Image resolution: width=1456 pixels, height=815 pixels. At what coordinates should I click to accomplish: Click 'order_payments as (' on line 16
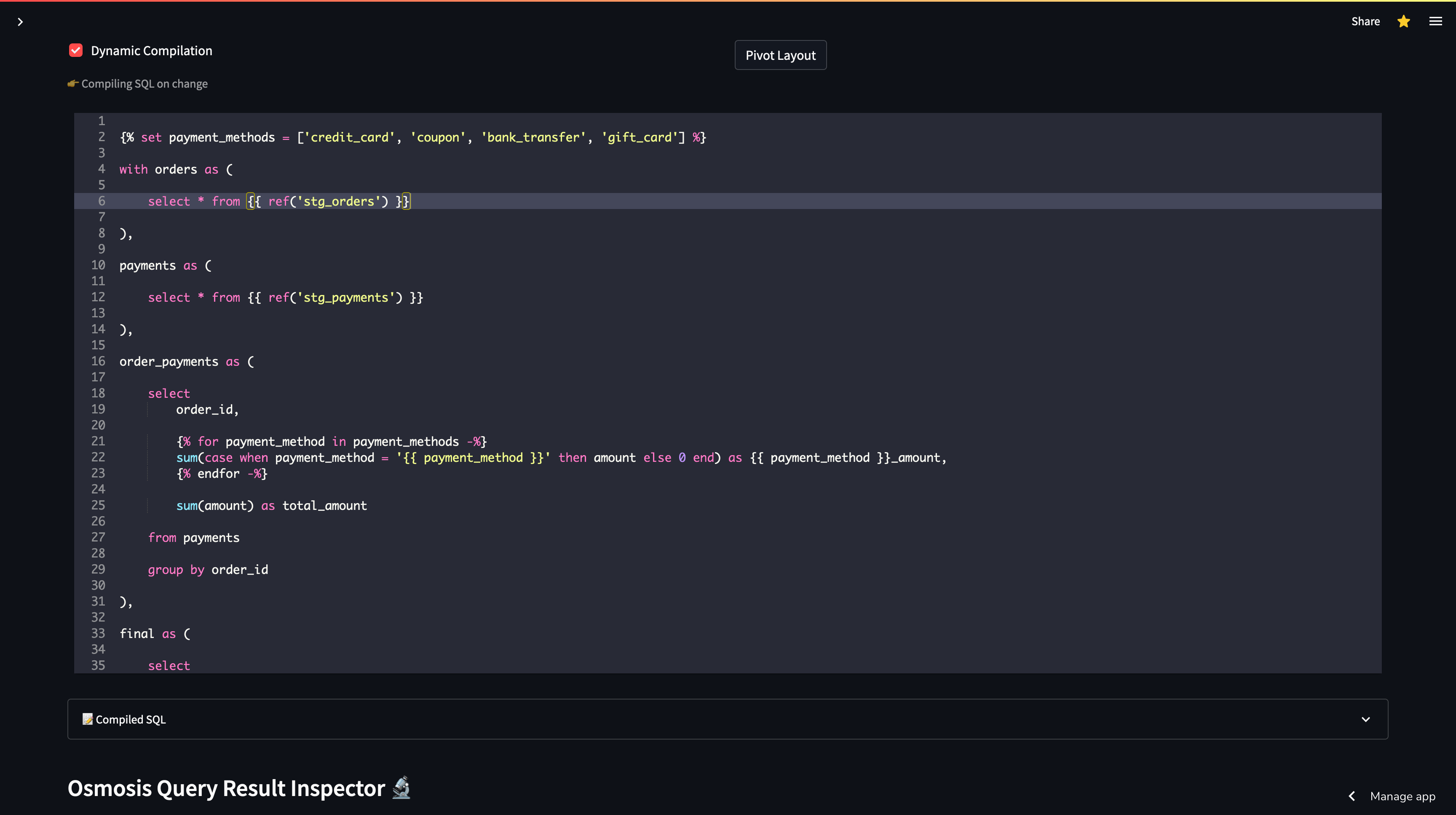pyautogui.click(x=187, y=362)
